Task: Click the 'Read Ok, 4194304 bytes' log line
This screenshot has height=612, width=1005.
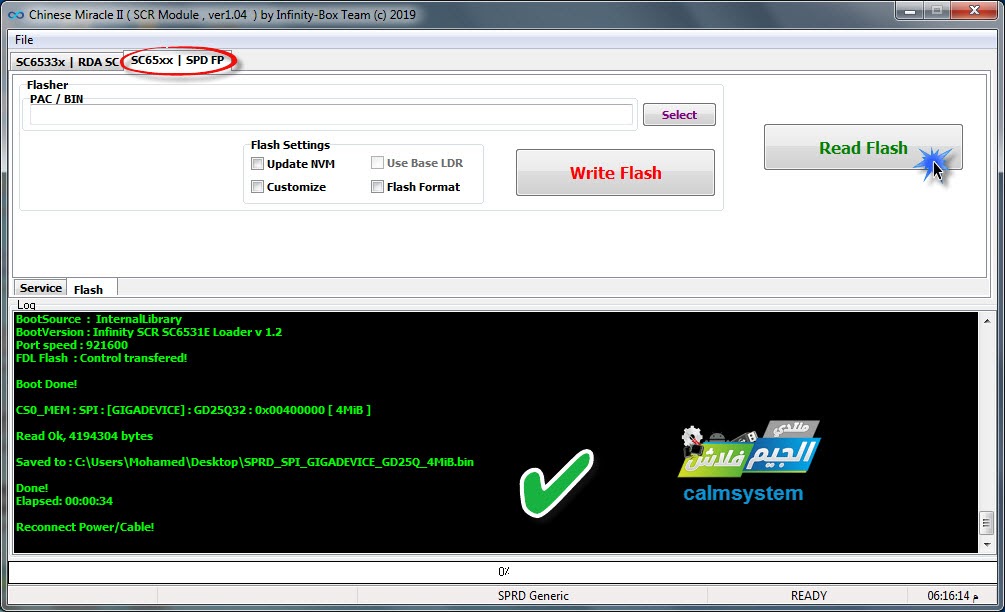Action: point(84,436)
